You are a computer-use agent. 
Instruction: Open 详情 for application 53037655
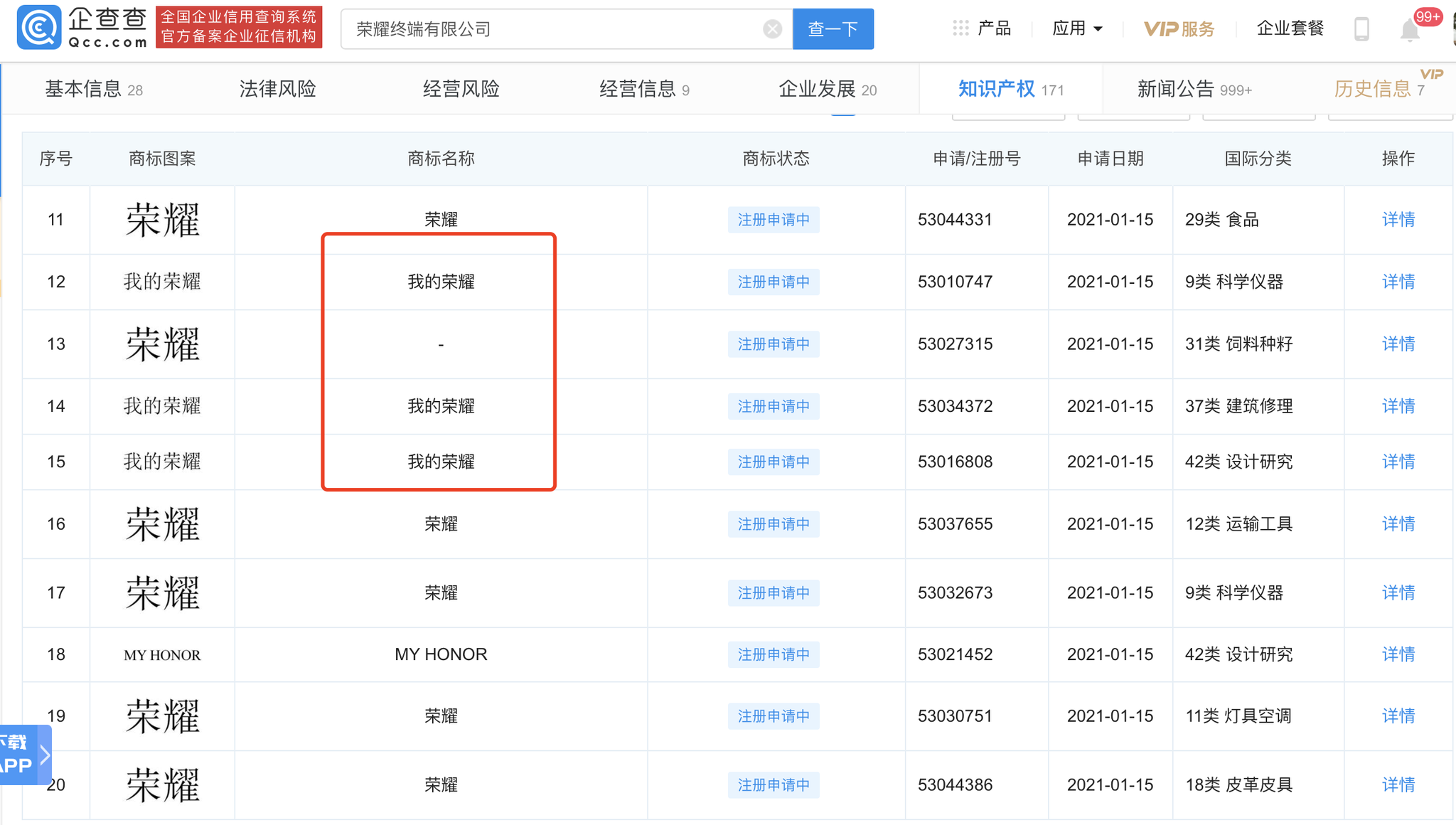[x=1398, y=524]
